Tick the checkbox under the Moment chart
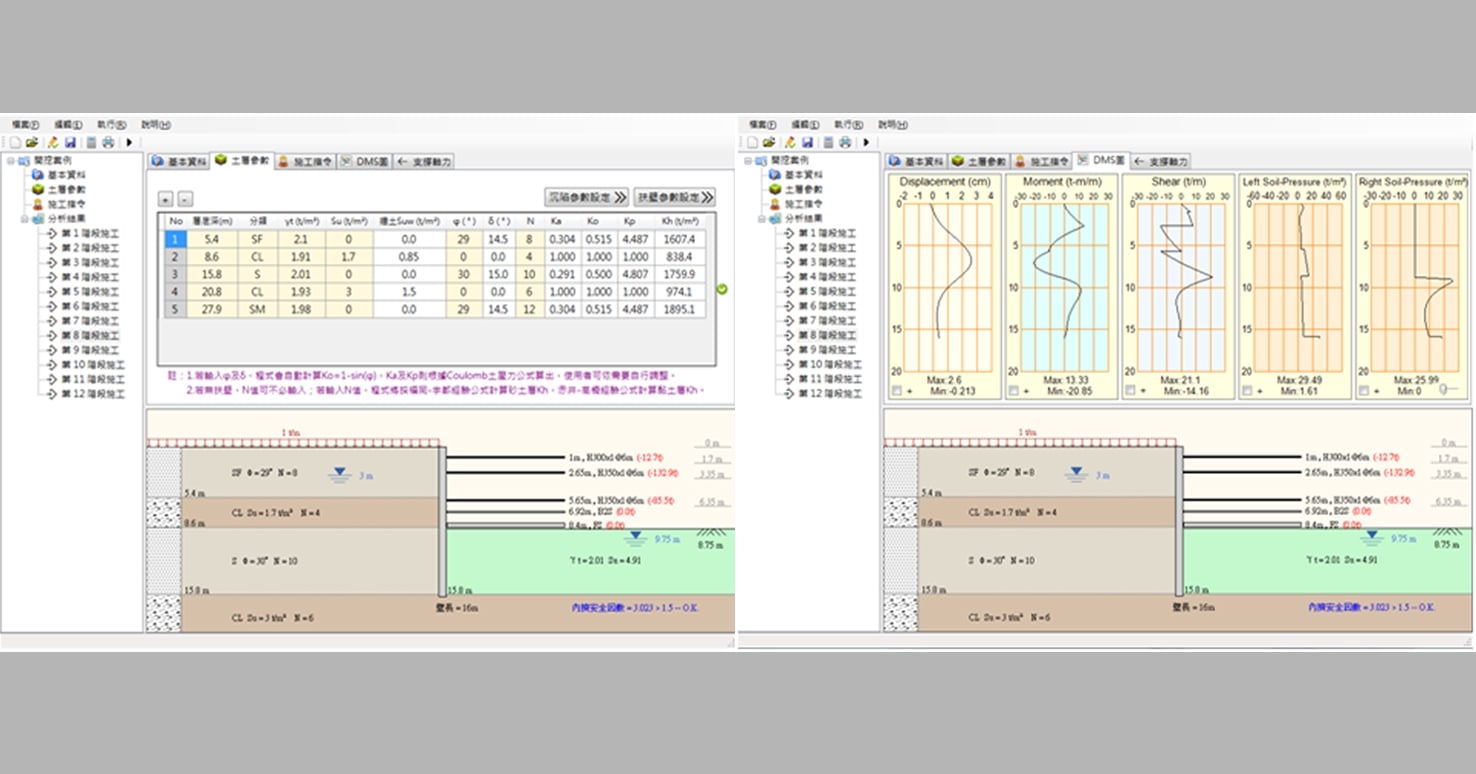Screen dimensions: 1476x774 [1014, 391]
